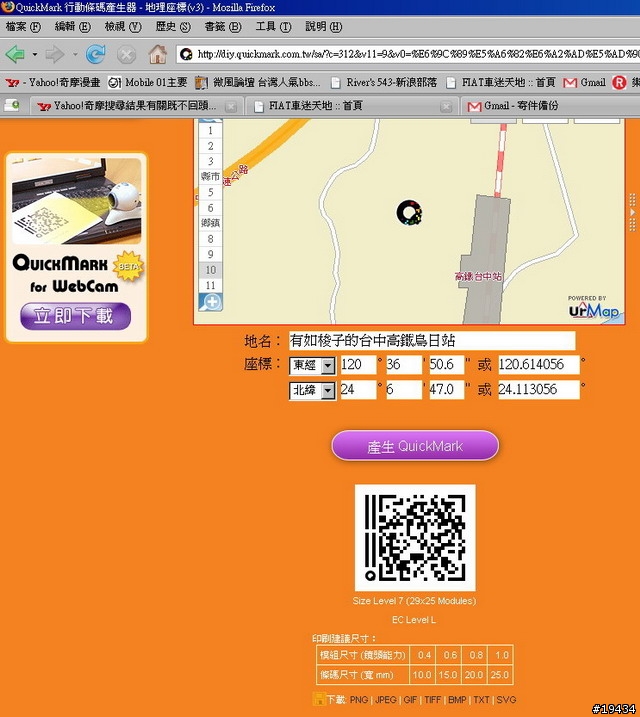Click the URL address bar

pyautogui.click(x=408, y=54)
